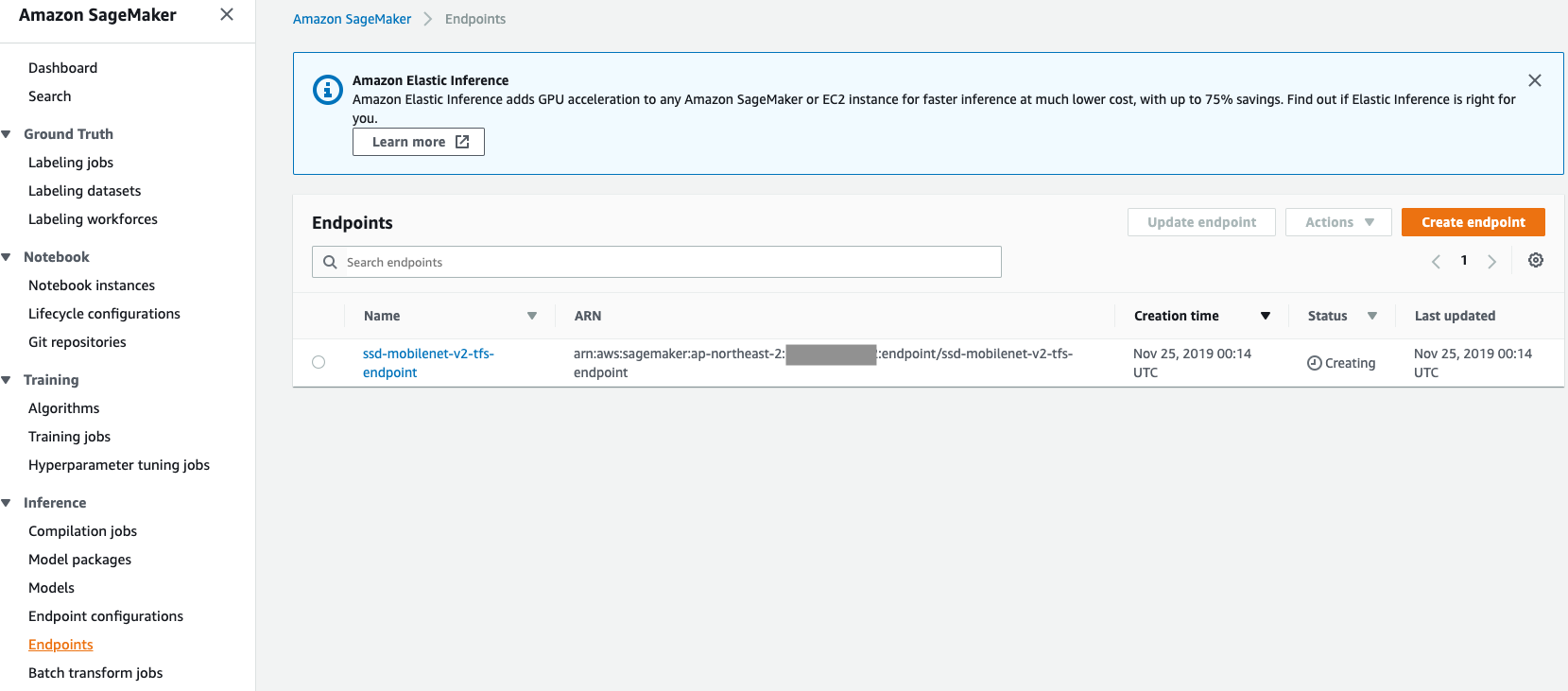
Task: Open Model packages
Action: click(79, 560)
